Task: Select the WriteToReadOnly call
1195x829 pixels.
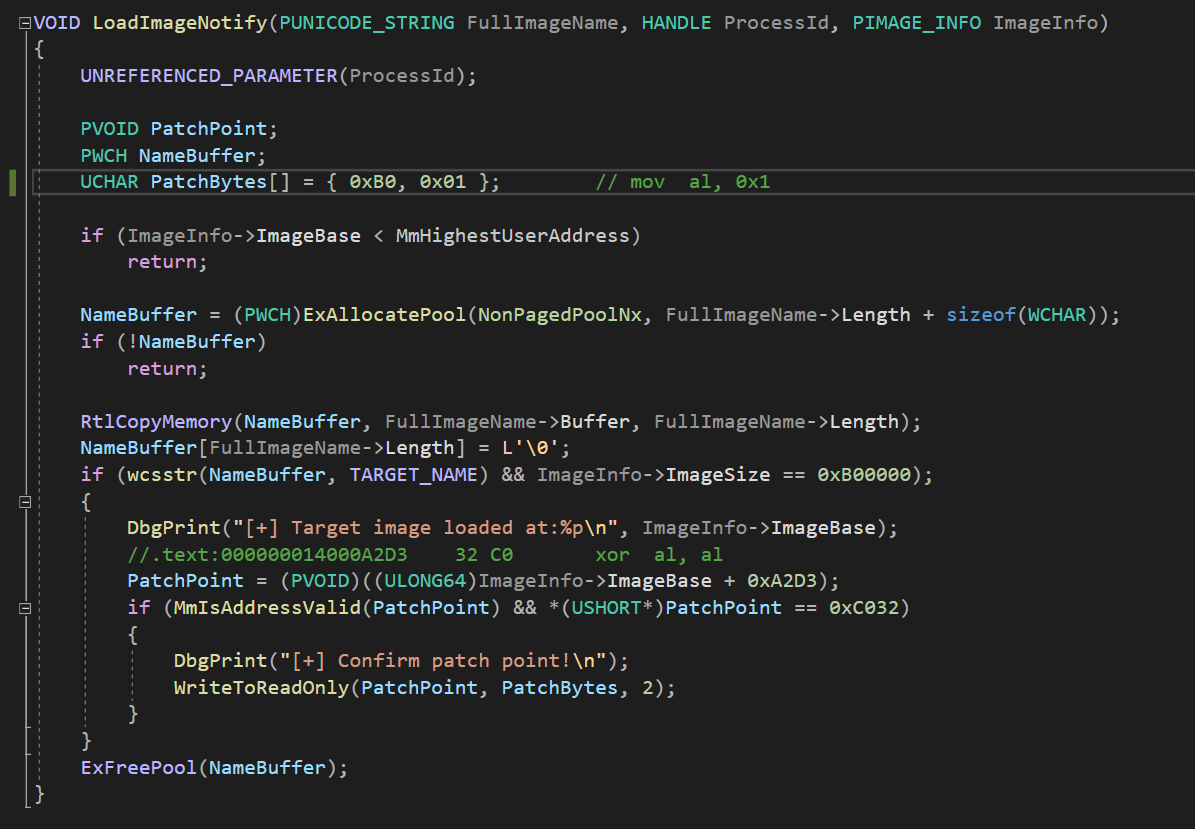Action: pos(261,688)
